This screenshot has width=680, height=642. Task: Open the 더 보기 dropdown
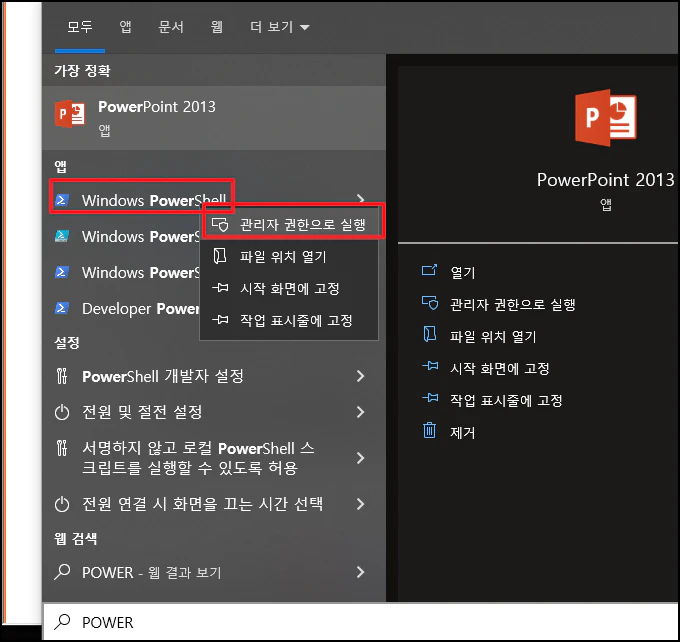click(x=280, y=27)
